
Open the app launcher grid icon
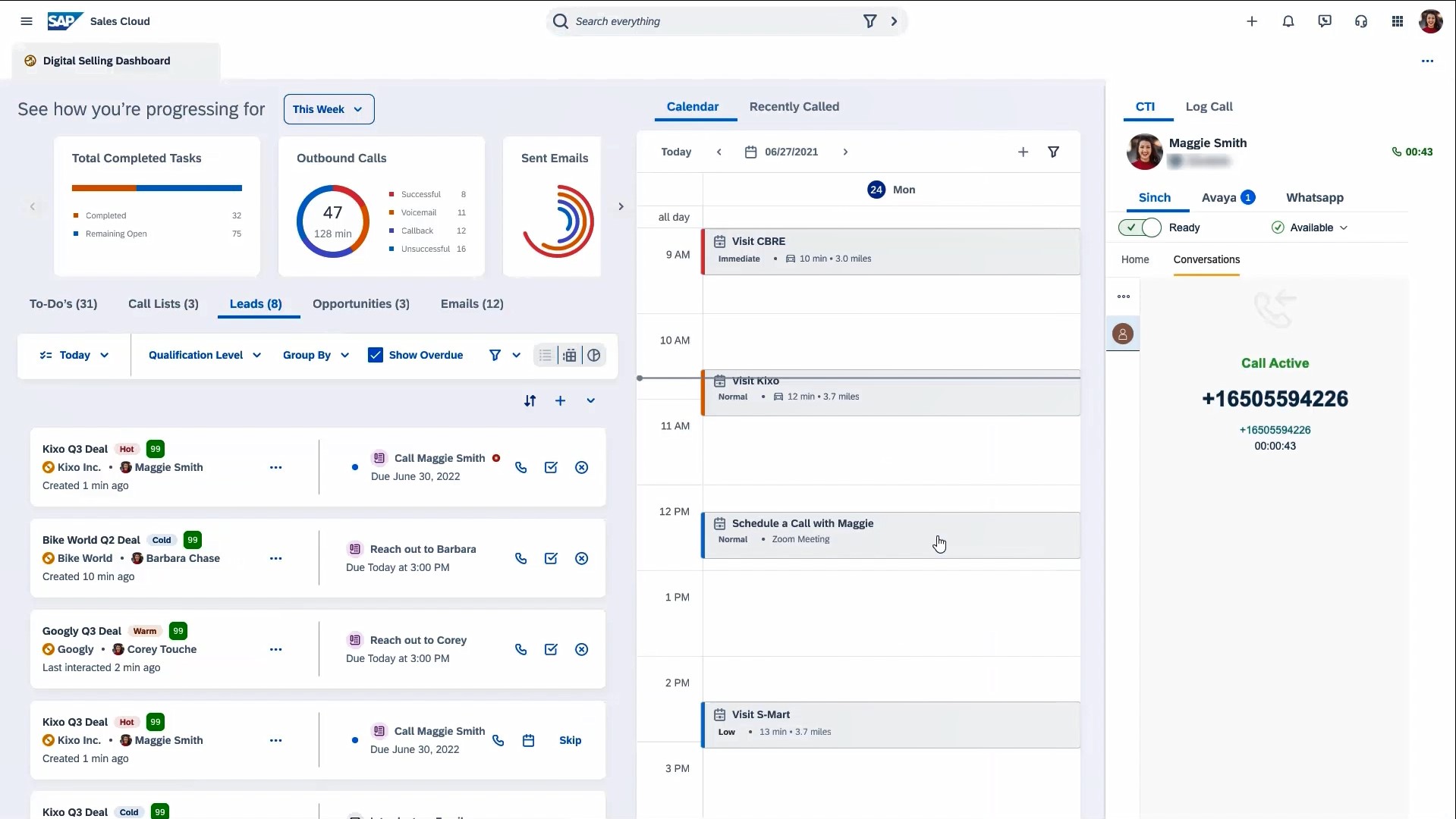[x=1398, y=21]
